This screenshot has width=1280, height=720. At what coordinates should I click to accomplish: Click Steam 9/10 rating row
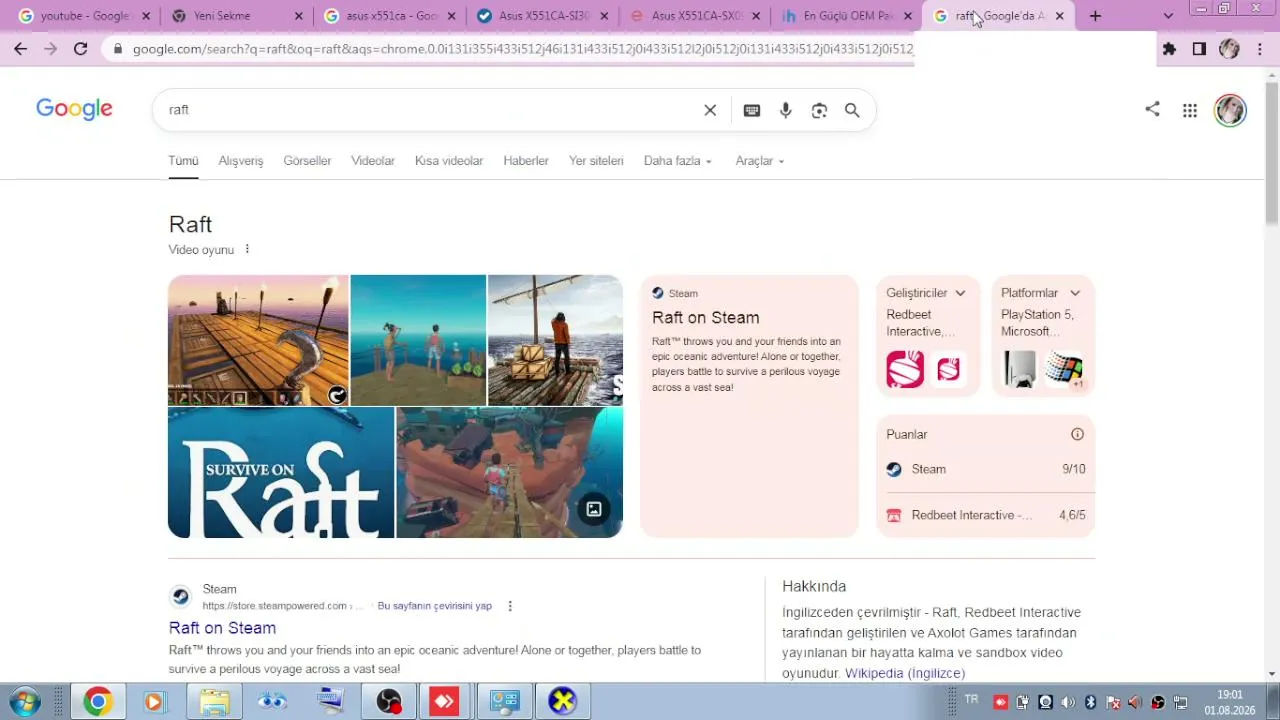click(985, 469)
